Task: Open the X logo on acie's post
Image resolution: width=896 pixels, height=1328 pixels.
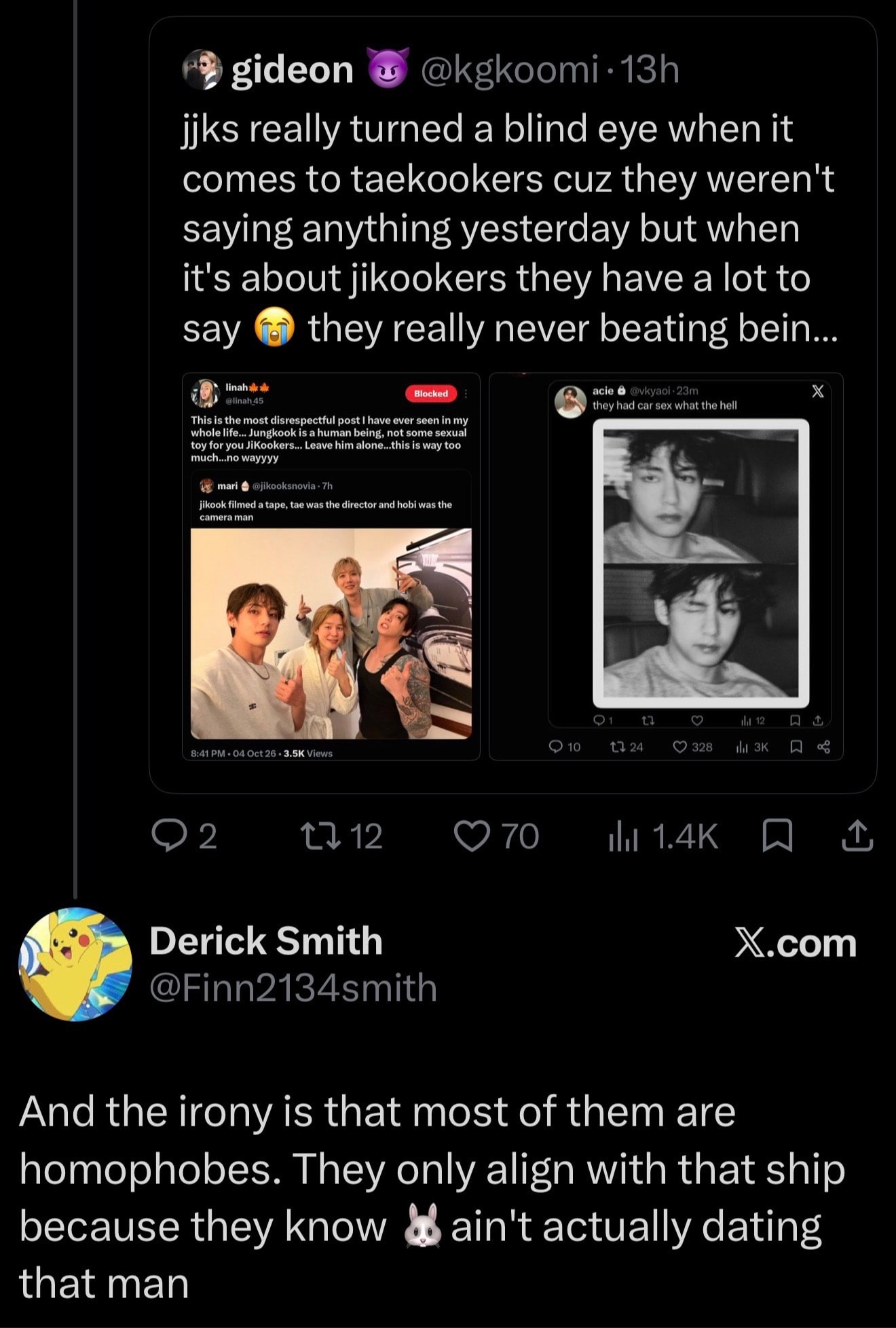Action: 817,391
